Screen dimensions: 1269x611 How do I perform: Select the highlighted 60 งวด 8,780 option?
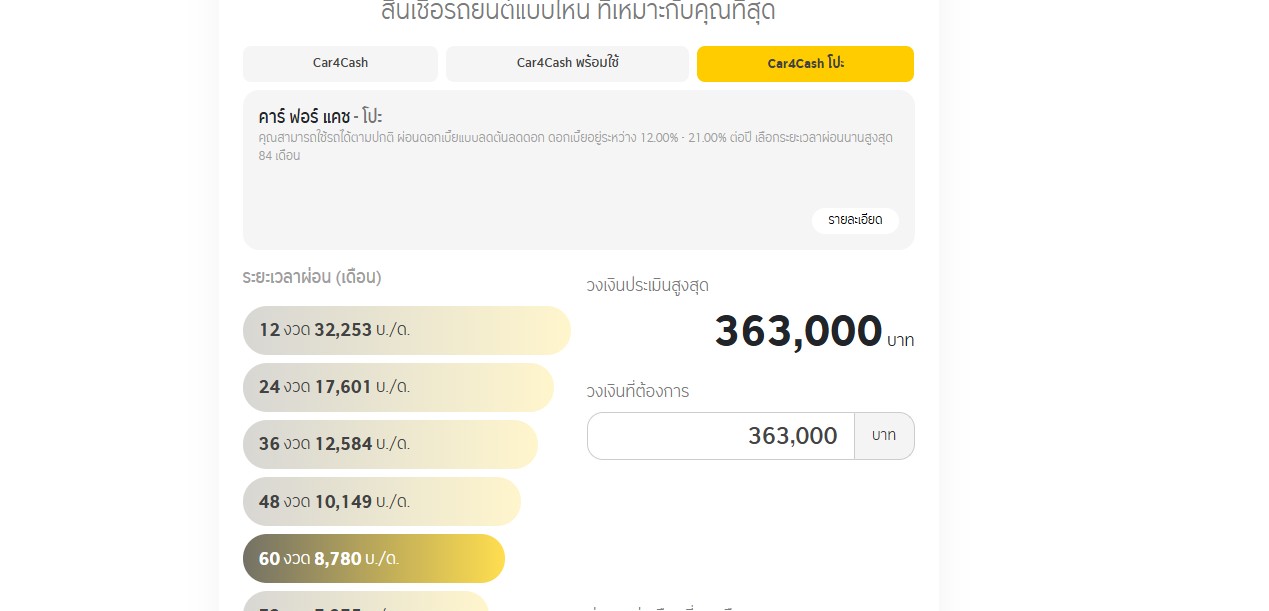coord(373,558)
